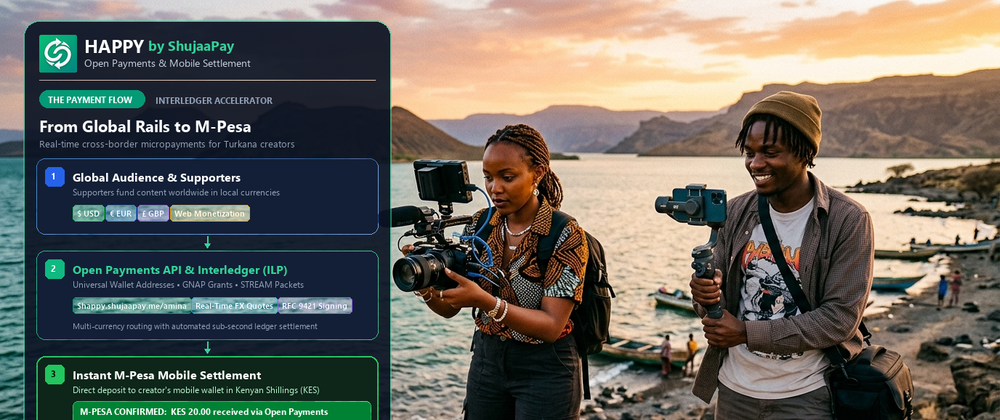
Task: Click 'Open Payments API & Interledger (ILP)' title
Action: point(178,270)
